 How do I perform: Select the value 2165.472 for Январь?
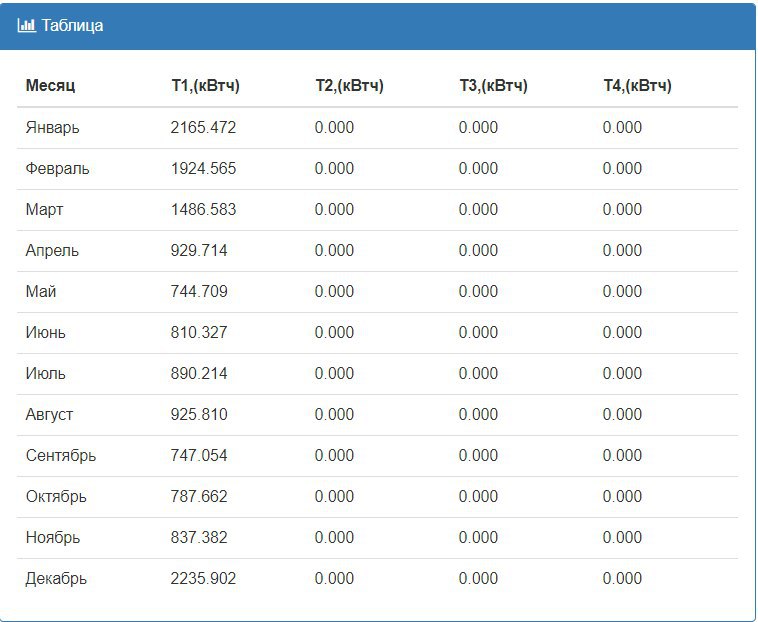click(203, 128)
